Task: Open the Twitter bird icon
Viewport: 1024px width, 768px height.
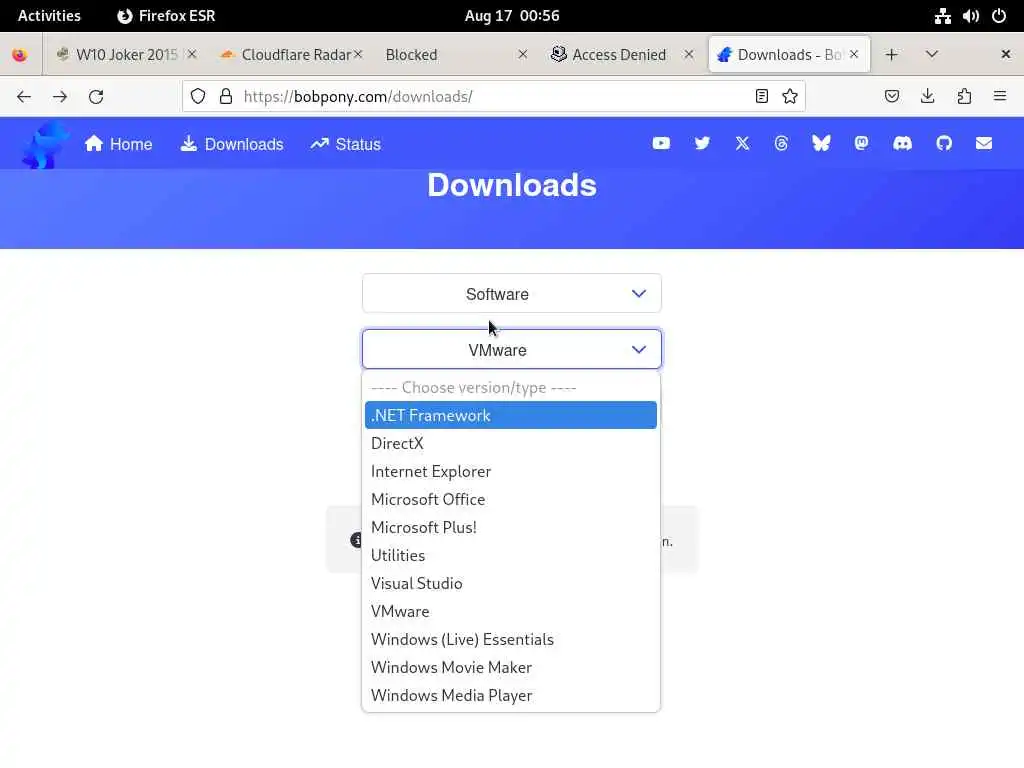Action: [702, 143]
